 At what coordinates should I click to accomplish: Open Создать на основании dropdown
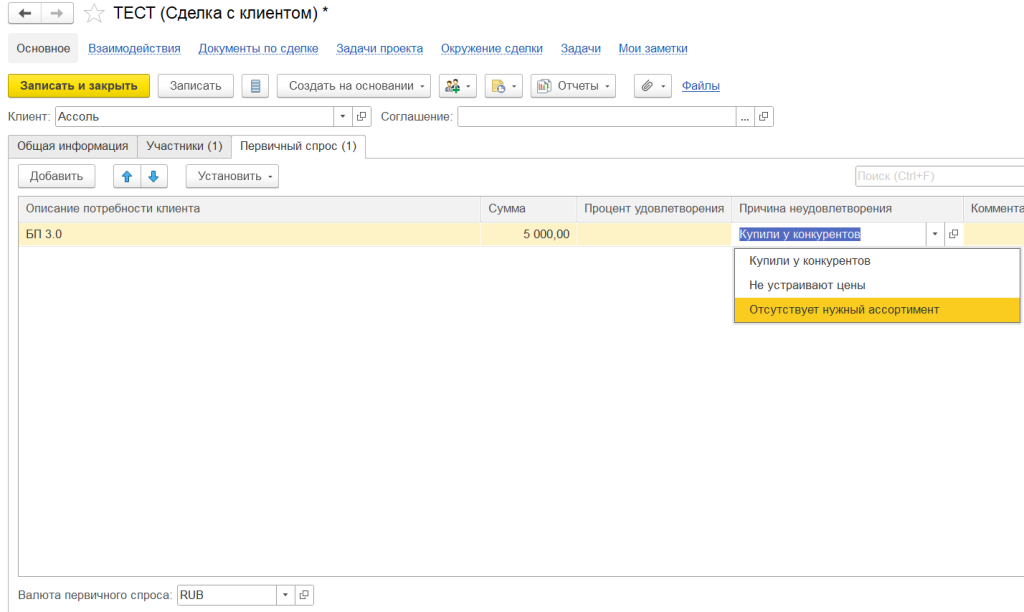point(353,86)
